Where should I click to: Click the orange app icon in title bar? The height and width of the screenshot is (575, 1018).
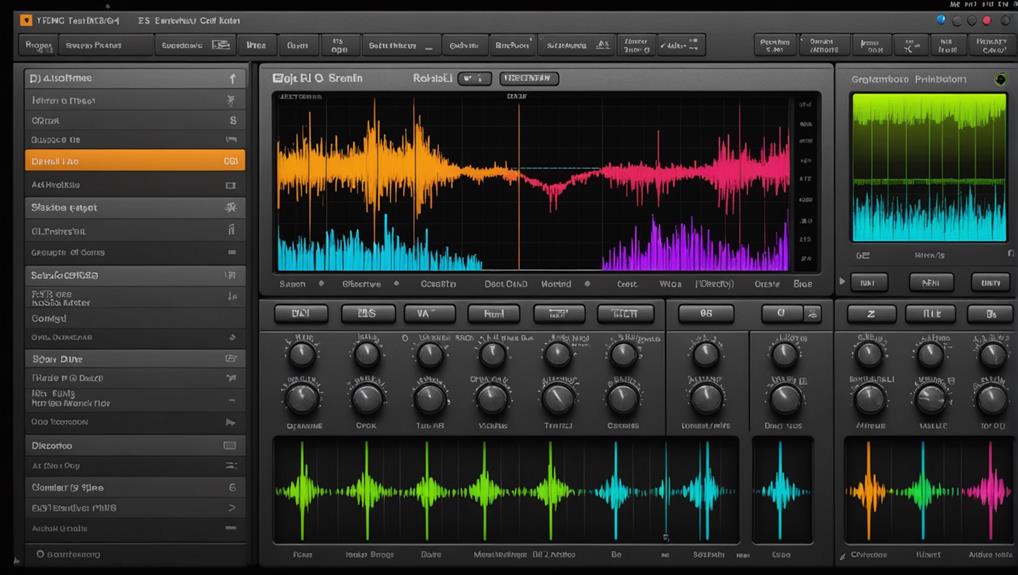coord(25,20)
